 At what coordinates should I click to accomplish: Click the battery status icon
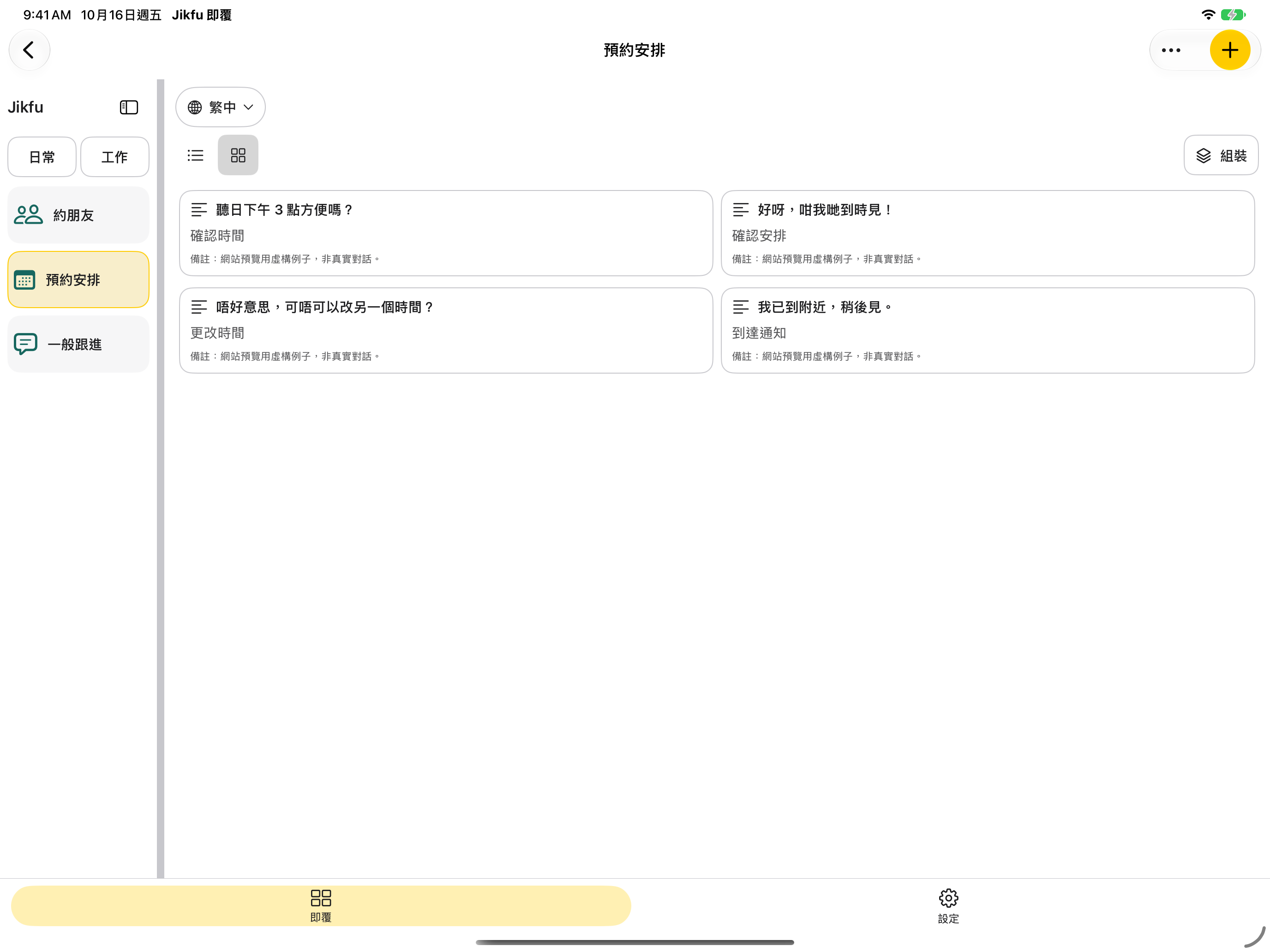(1233, 15)
